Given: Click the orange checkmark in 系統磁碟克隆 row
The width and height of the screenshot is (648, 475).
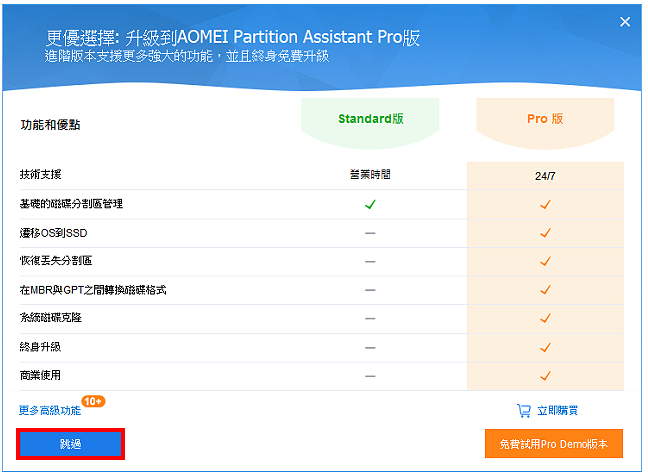Looking at the screenshot, I should click(545, 318).
